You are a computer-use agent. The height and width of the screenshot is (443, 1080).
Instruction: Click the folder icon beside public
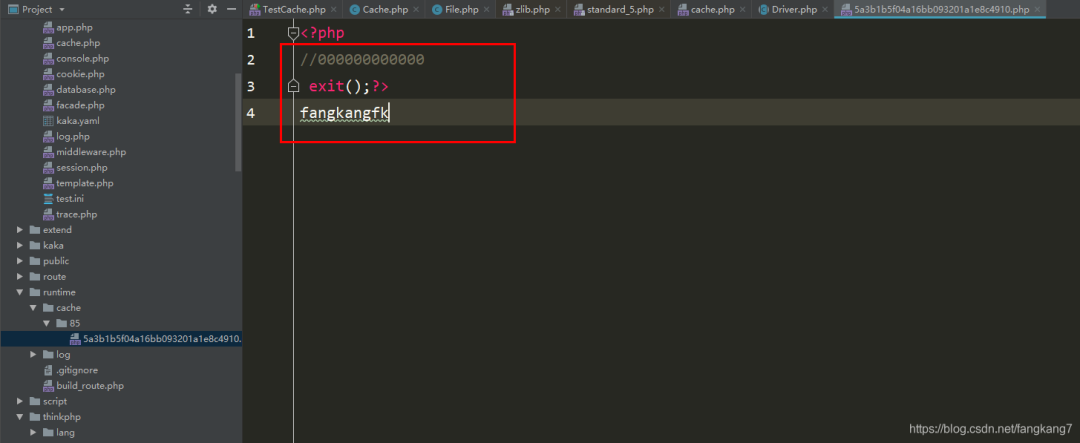click(x=35, y=261)
